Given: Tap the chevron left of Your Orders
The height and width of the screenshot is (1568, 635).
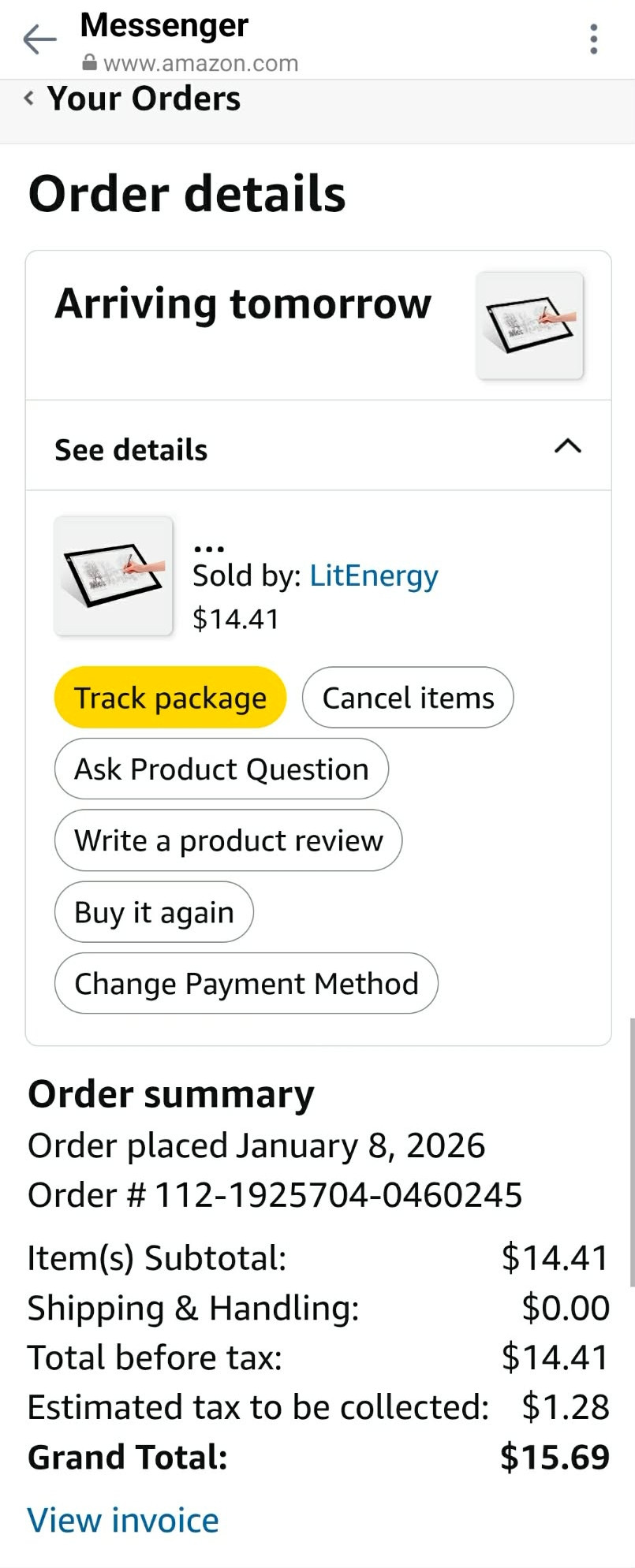Looking at the screenshot, I should (x=29, y=98).
